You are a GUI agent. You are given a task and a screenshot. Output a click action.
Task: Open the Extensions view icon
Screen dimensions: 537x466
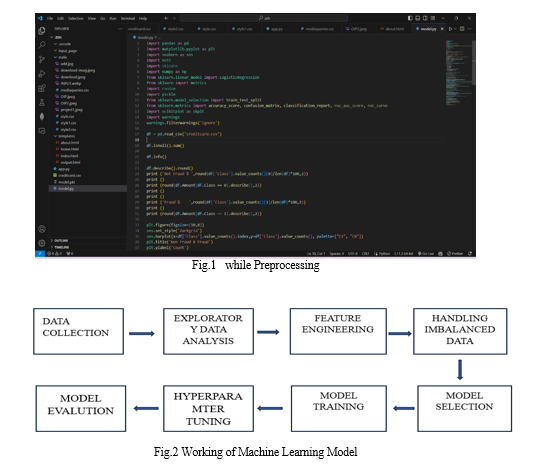pyautogui.click(x=42, y=88)
